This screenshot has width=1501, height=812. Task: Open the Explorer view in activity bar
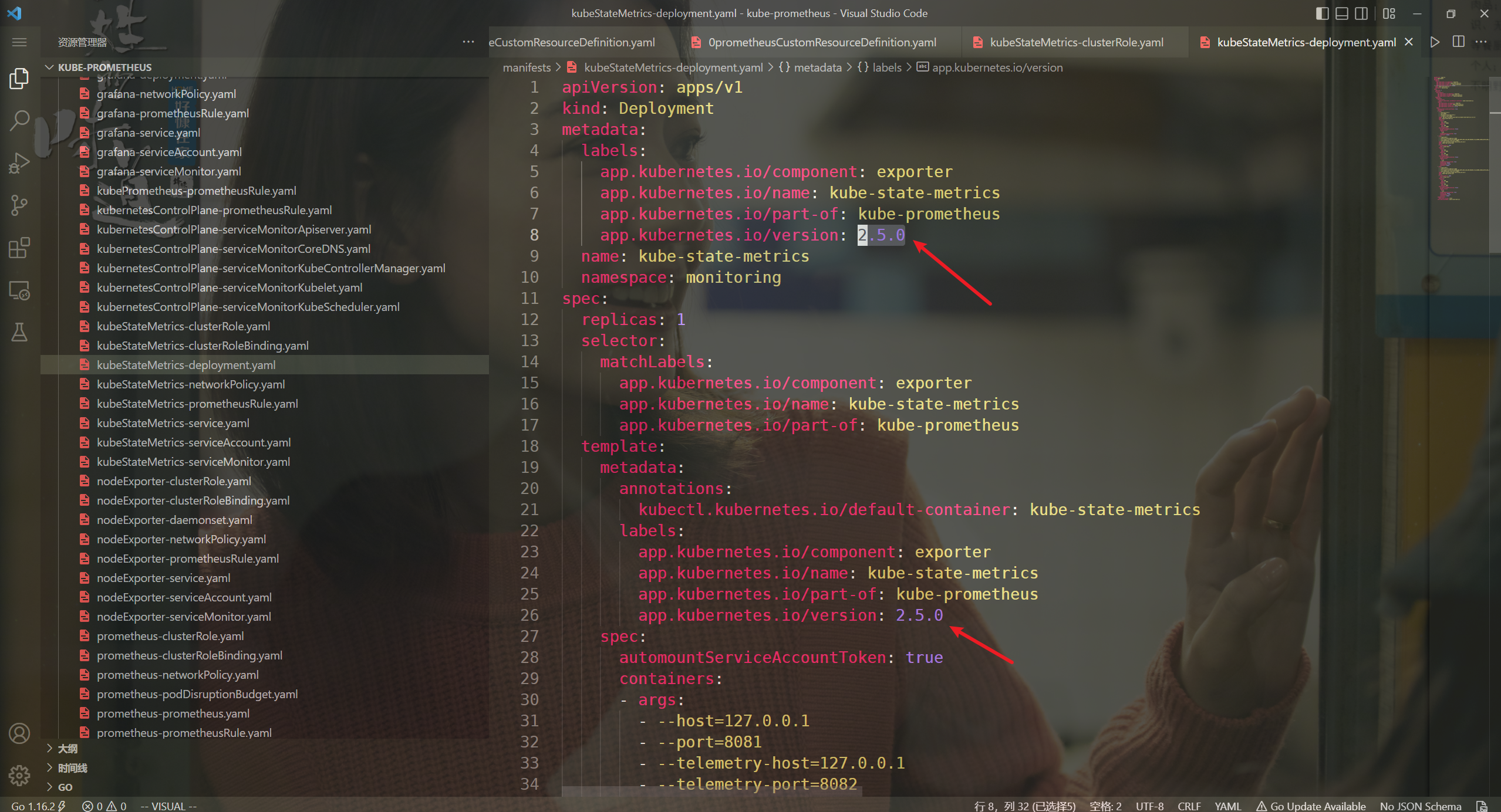(x=19, y=78)
